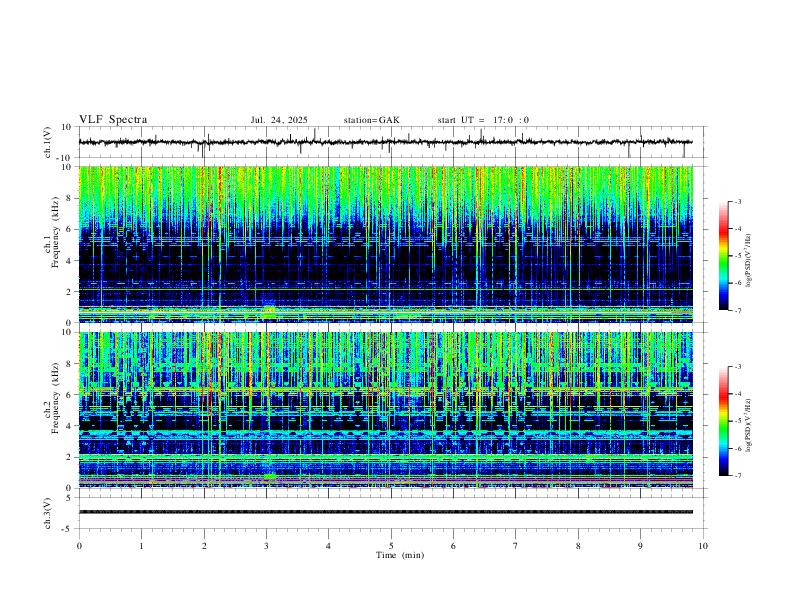Click the "Time (min)" axis label

click(400, 555)
